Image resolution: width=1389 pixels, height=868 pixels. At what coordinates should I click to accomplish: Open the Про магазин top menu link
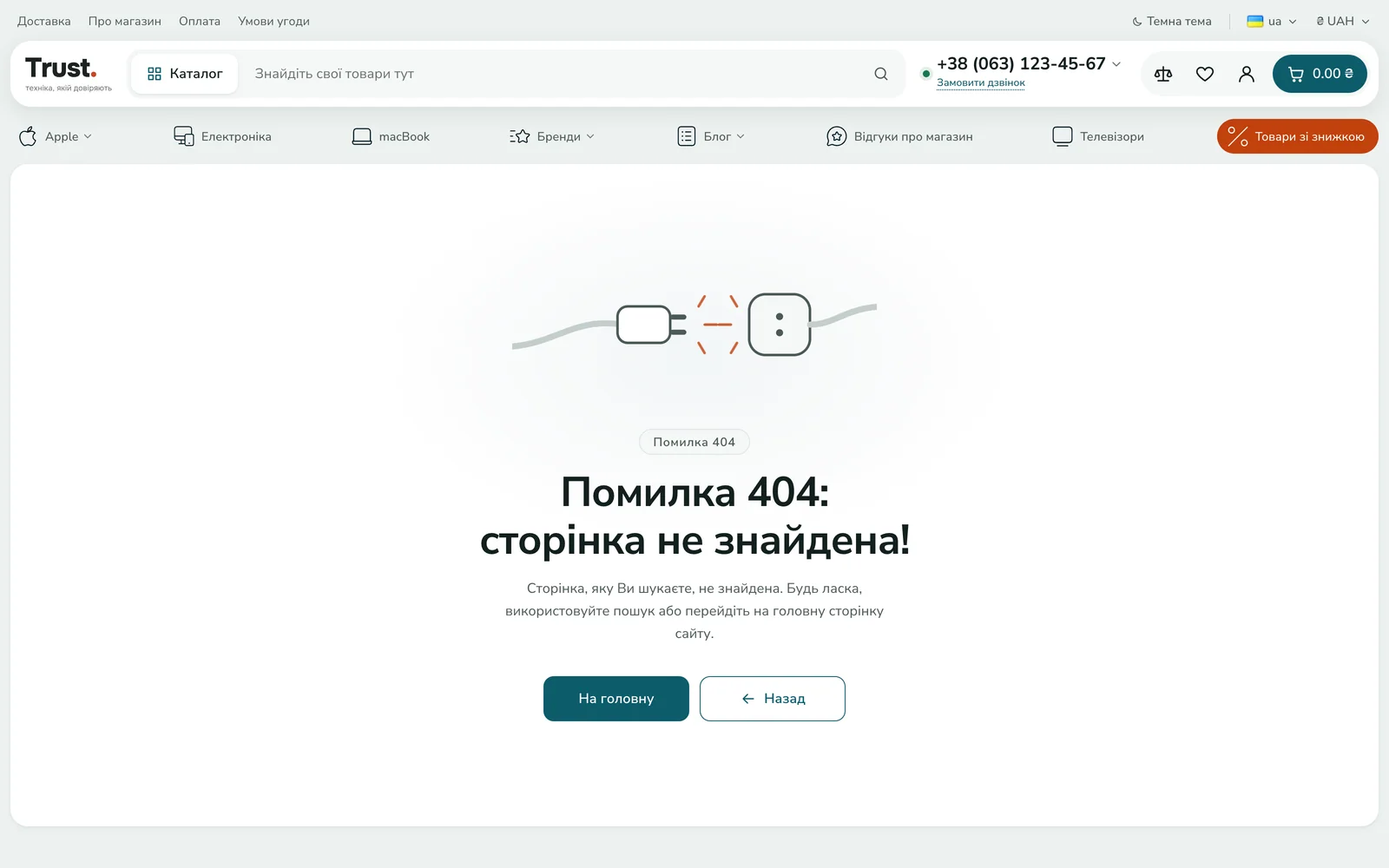pyautogui.click(x=124, y=21)
